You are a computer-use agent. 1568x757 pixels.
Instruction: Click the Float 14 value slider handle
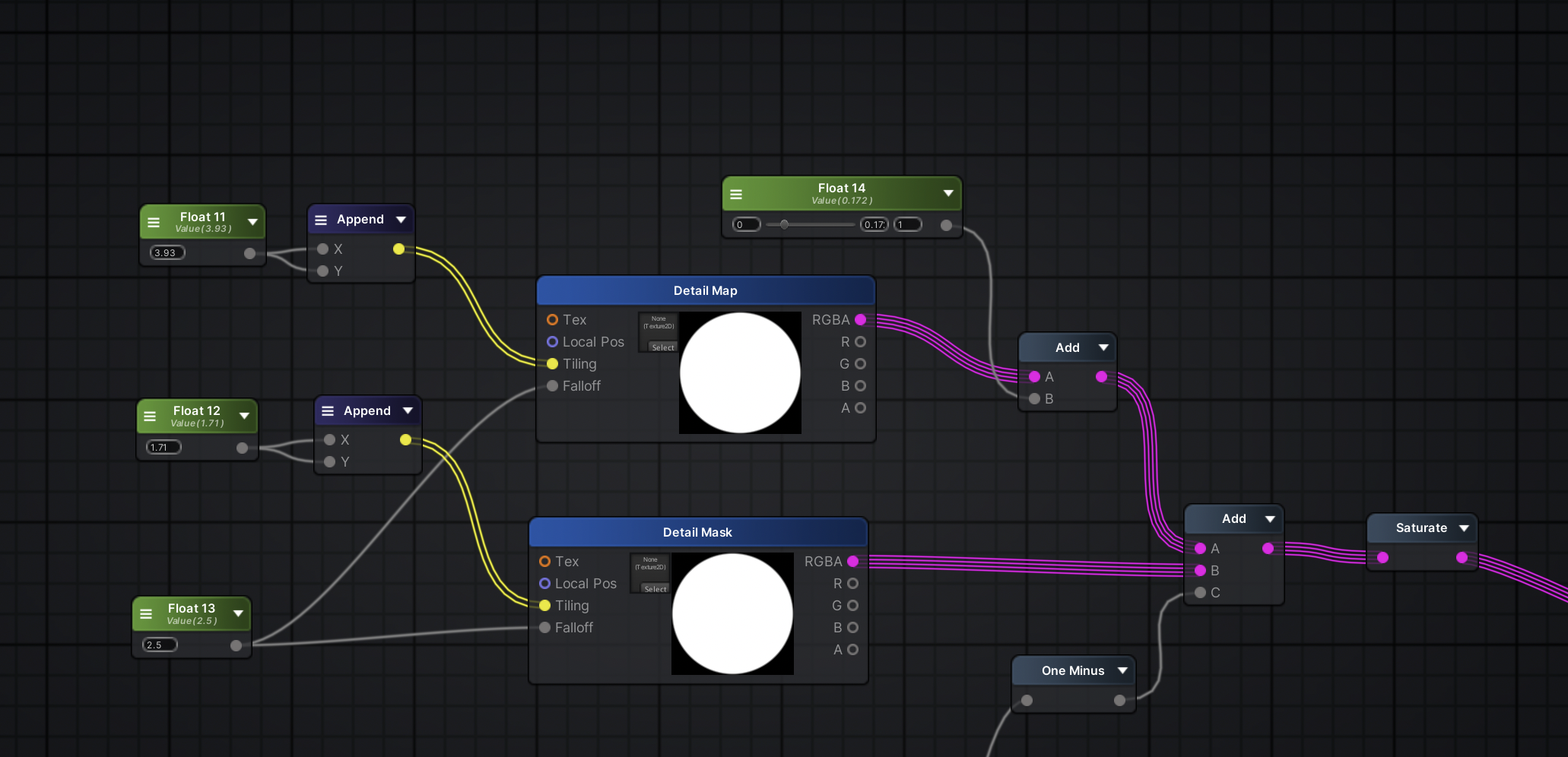point(784,225)
